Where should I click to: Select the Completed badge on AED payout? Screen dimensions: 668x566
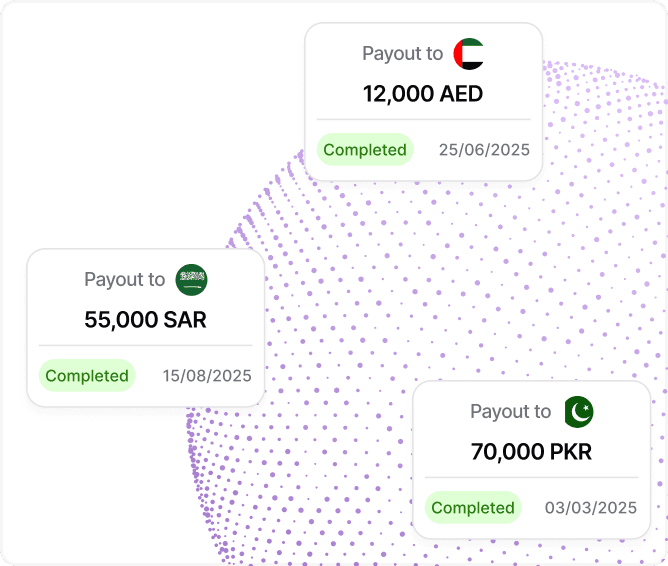point(365,149)
